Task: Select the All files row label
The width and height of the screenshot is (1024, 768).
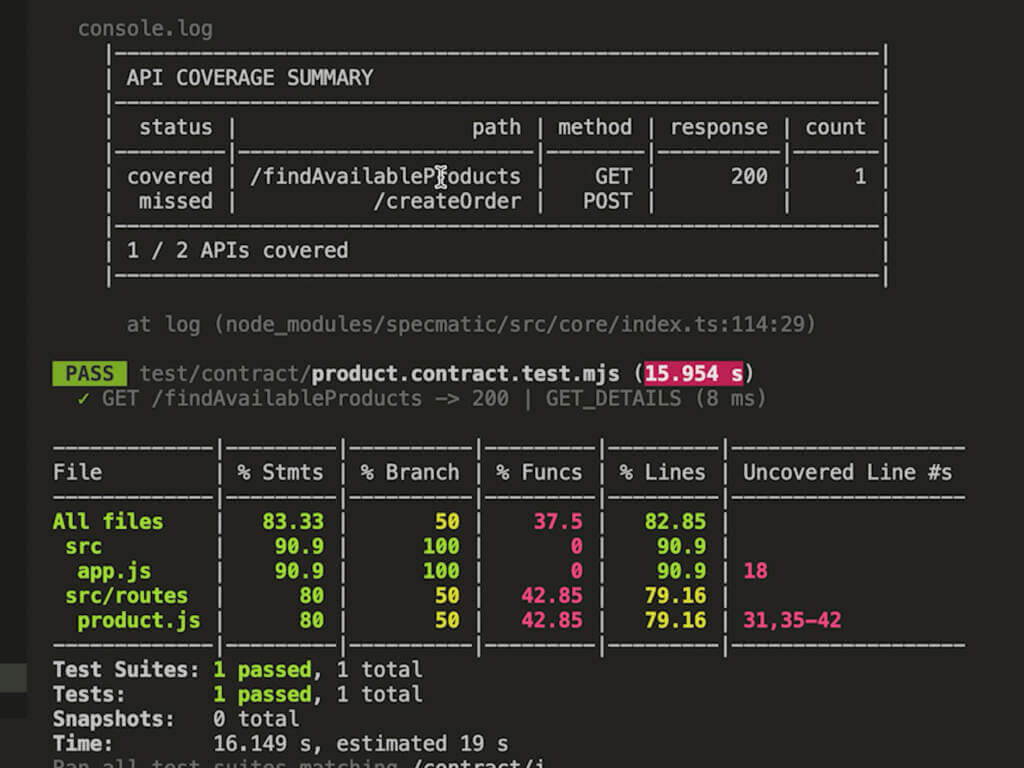Action: click(108, 522)
